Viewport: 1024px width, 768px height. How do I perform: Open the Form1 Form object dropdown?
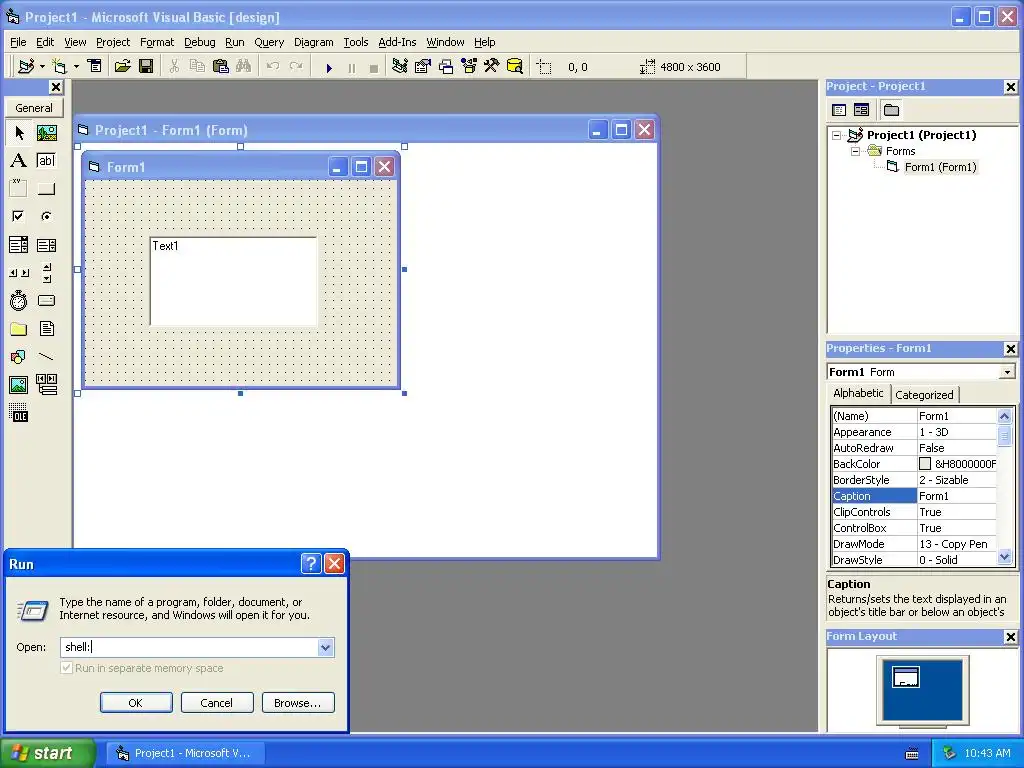[1007, 372]
